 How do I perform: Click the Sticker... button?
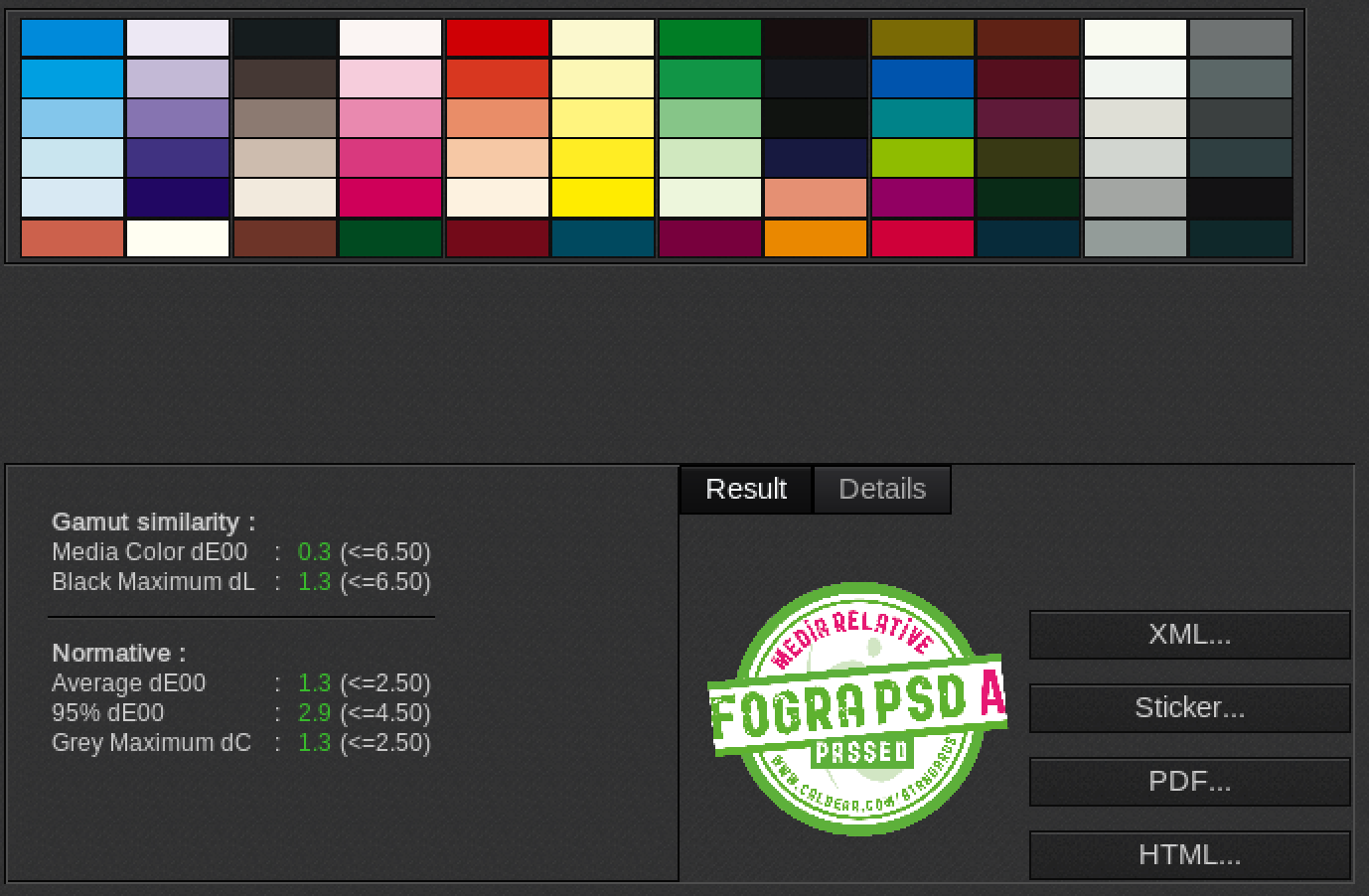(x=1189, y=708)
